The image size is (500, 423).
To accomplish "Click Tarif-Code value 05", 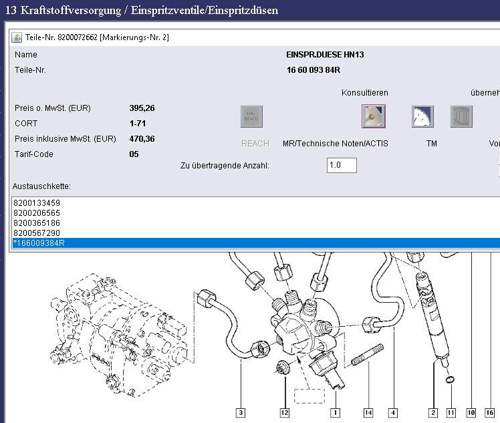I will 134,154.
